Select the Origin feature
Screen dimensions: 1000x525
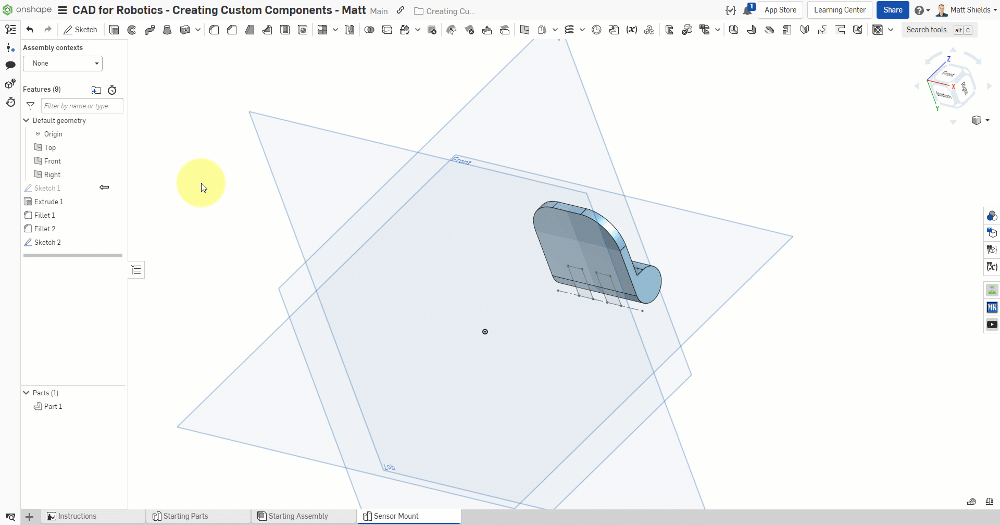[x=53, y=134]
